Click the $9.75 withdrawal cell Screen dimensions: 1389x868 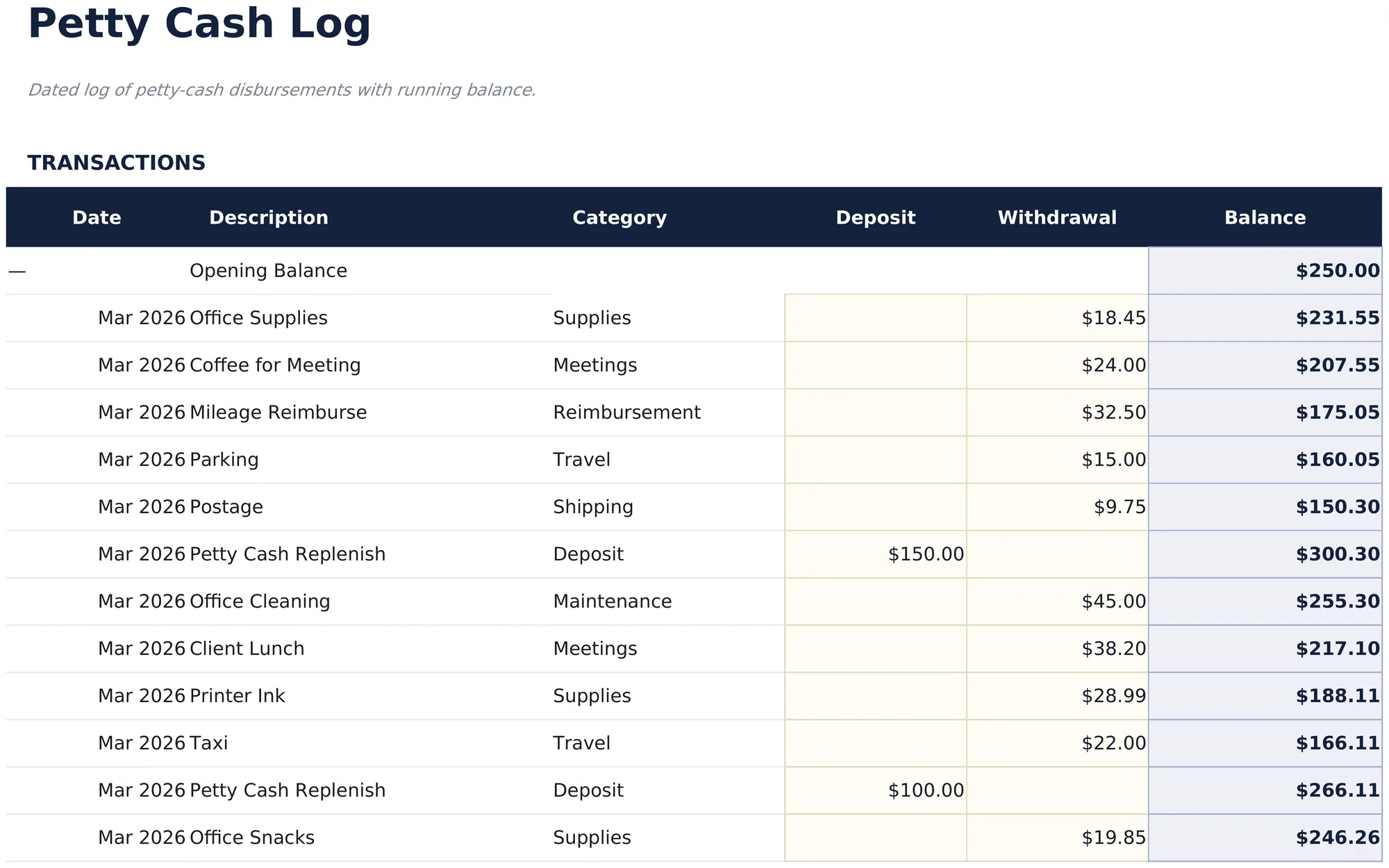click(1057, 507)
